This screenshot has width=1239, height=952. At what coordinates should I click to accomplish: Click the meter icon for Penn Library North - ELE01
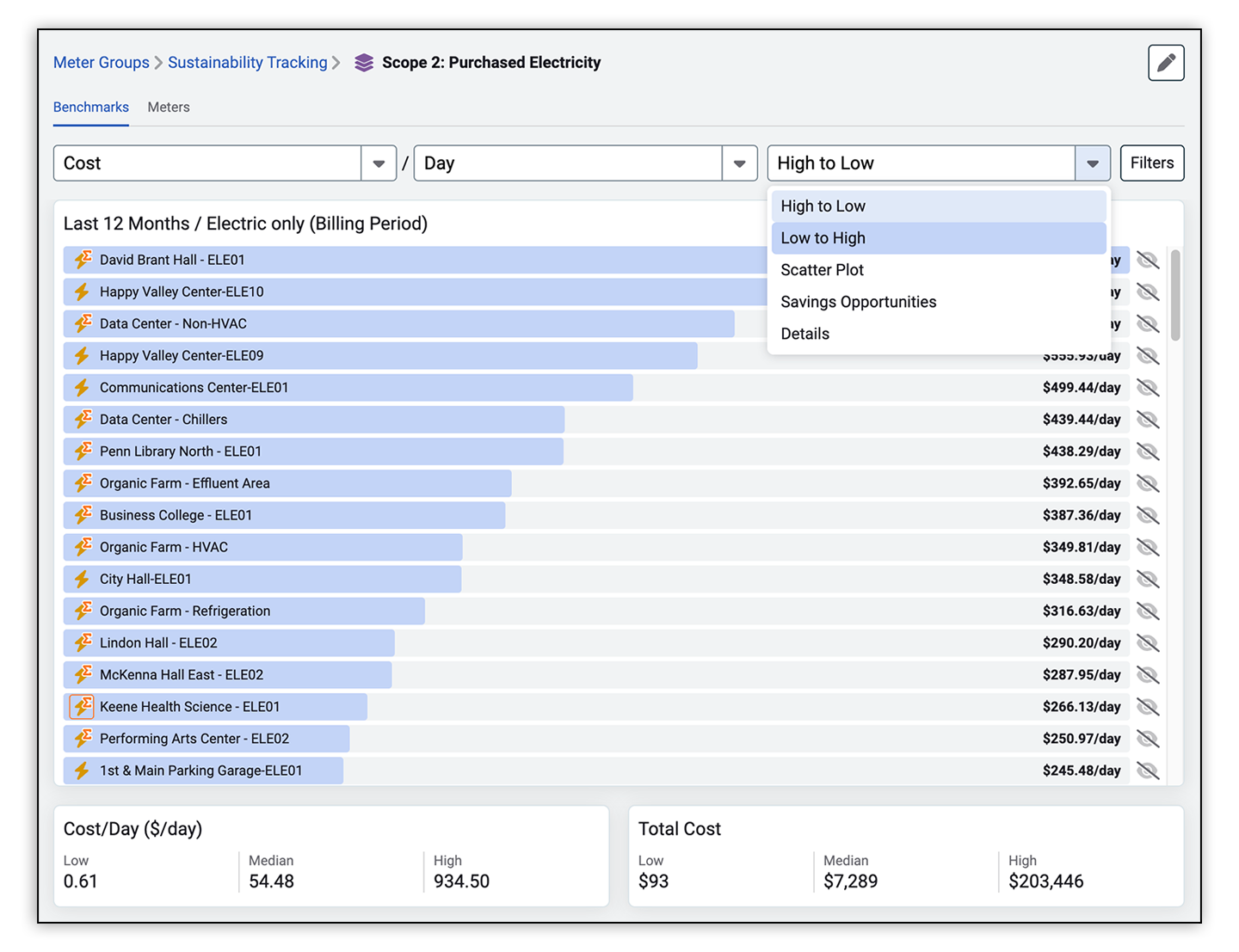(83, 451)
